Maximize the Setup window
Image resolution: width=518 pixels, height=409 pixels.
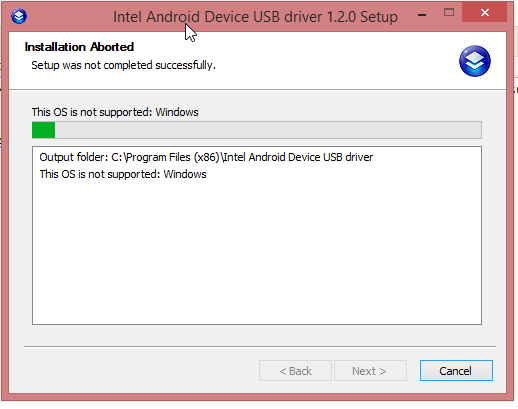[x=449, y=13]
